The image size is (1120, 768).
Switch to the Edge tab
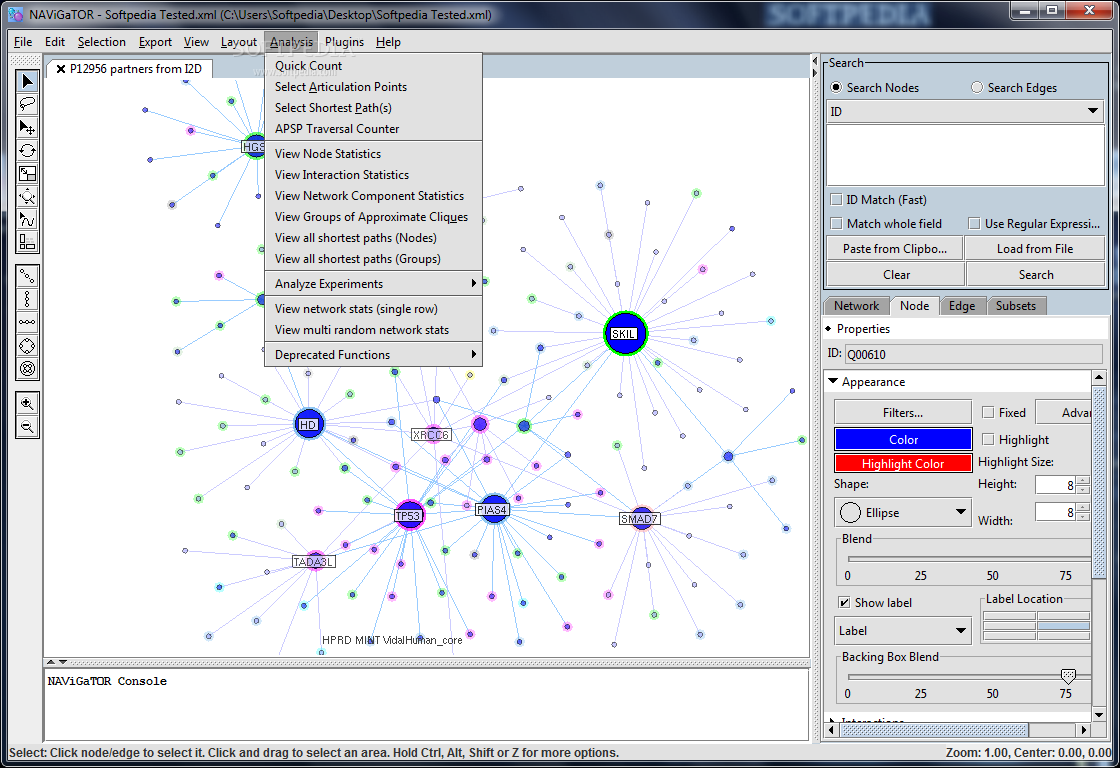point(961,306)
